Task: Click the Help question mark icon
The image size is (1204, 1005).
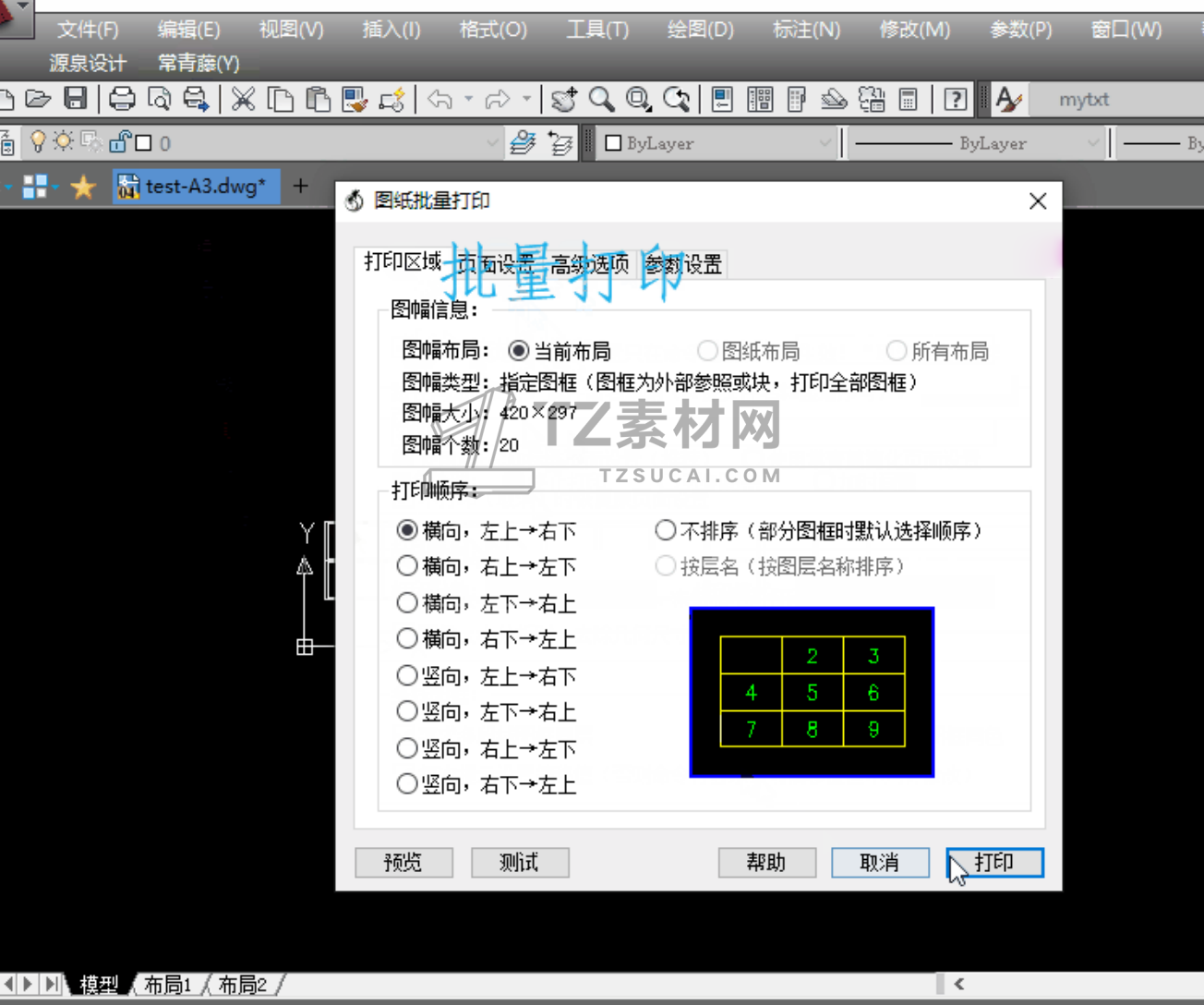Action: [956, 99]
